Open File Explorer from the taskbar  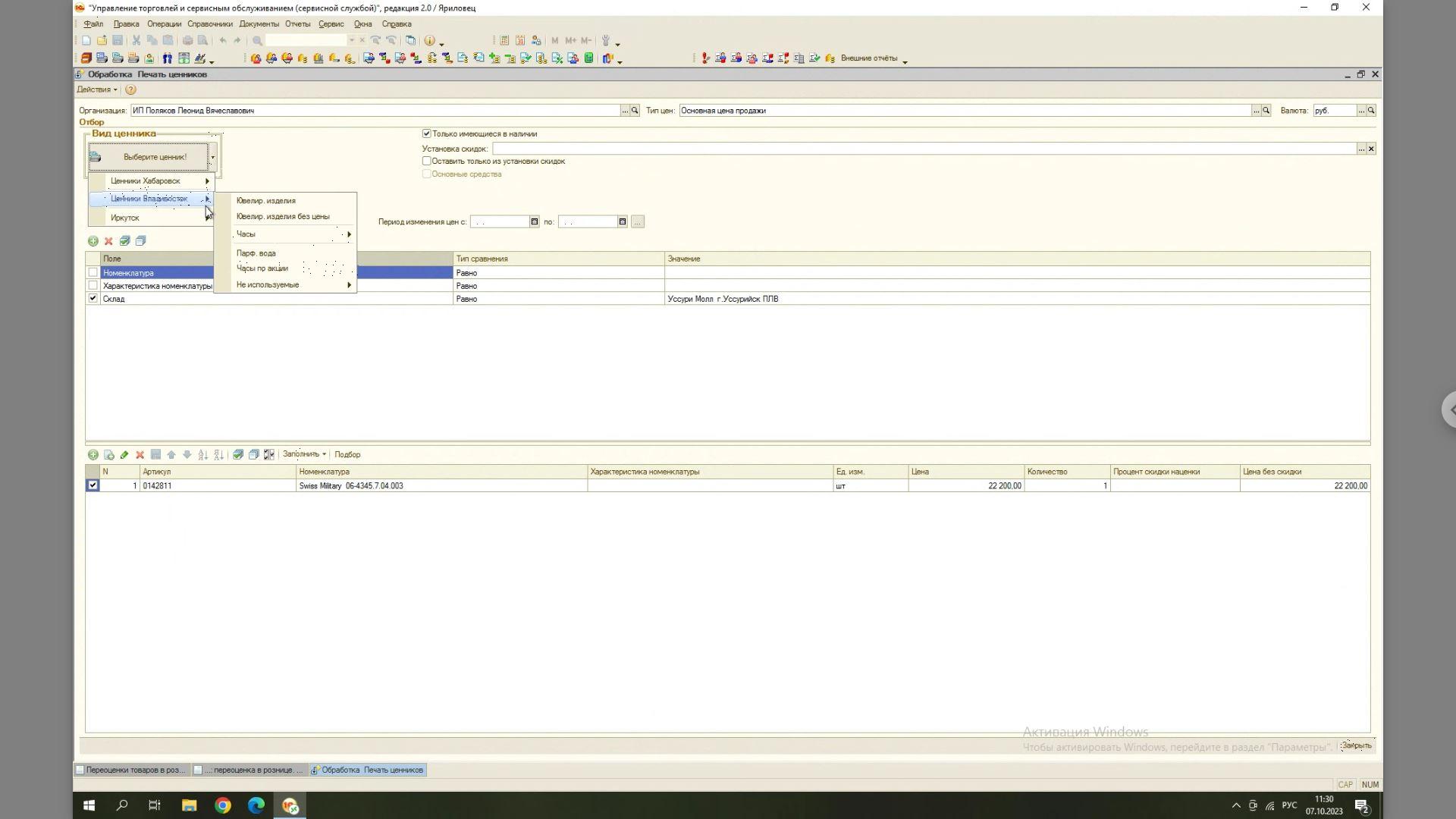189,806
